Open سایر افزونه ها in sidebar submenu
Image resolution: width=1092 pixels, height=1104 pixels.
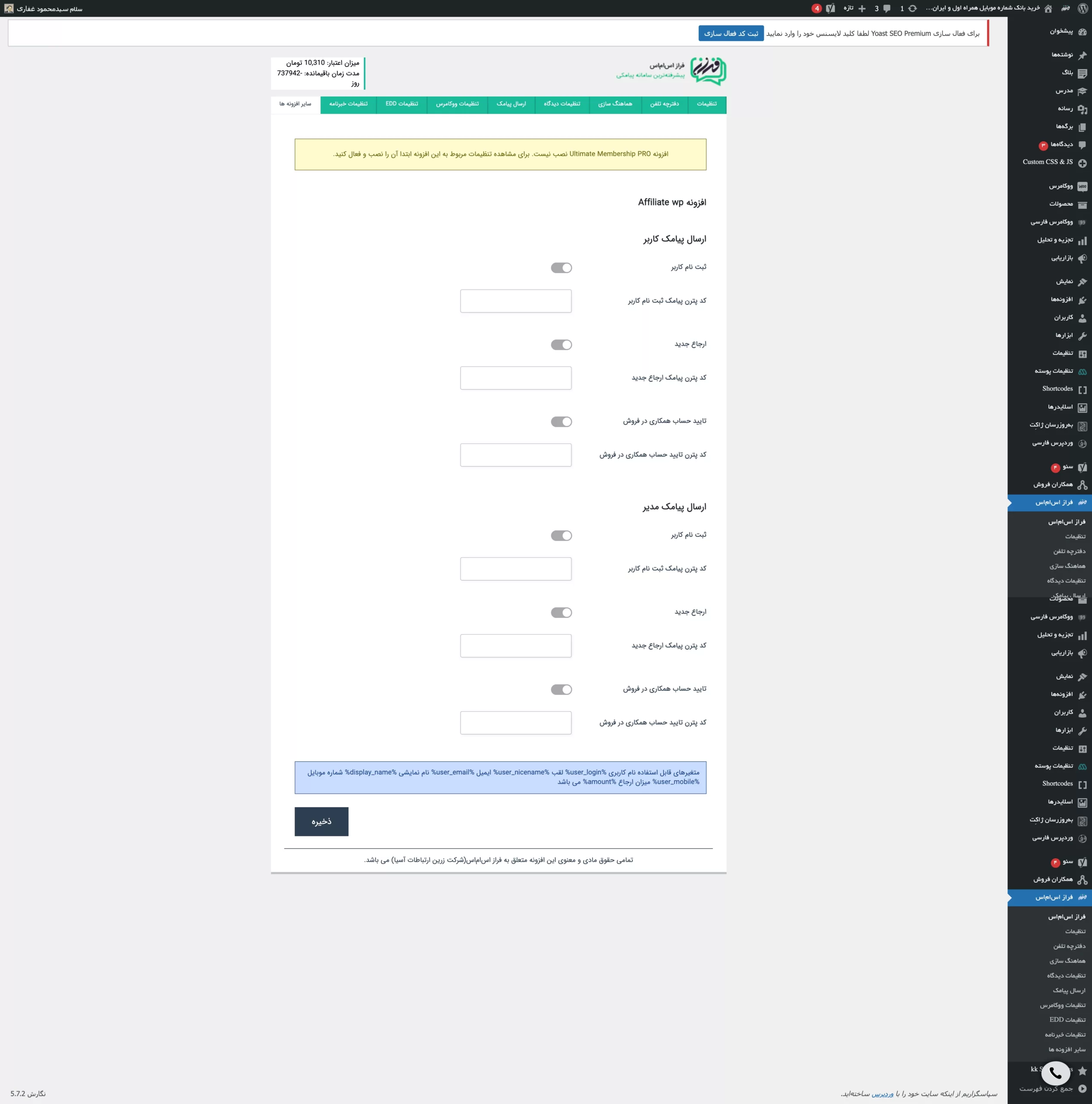click(1067, 1050)
